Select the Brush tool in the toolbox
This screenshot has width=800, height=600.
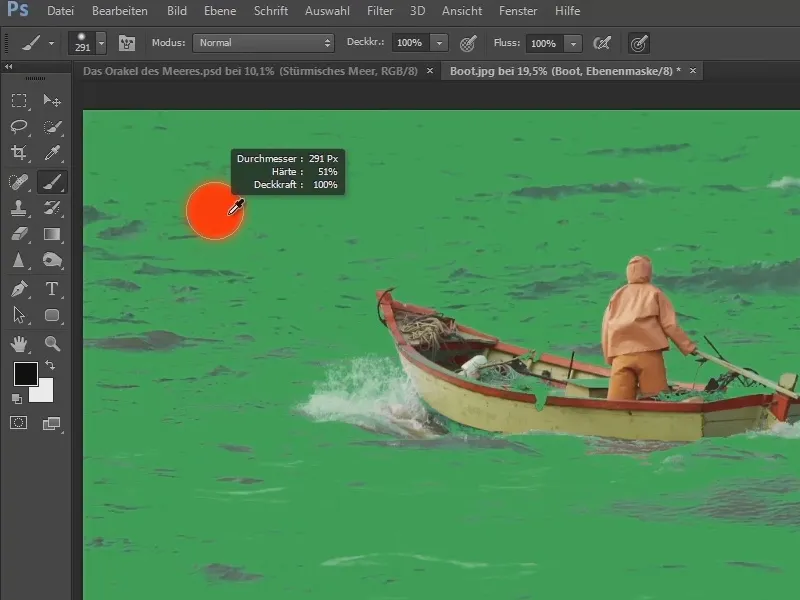point(52,182)
